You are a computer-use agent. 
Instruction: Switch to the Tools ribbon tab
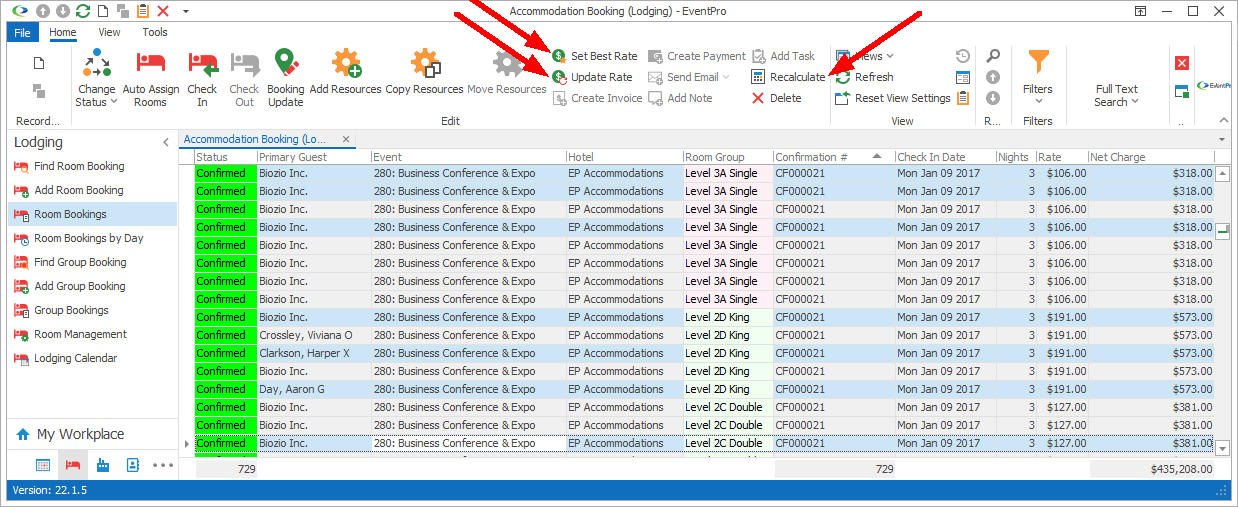[155, 33]
